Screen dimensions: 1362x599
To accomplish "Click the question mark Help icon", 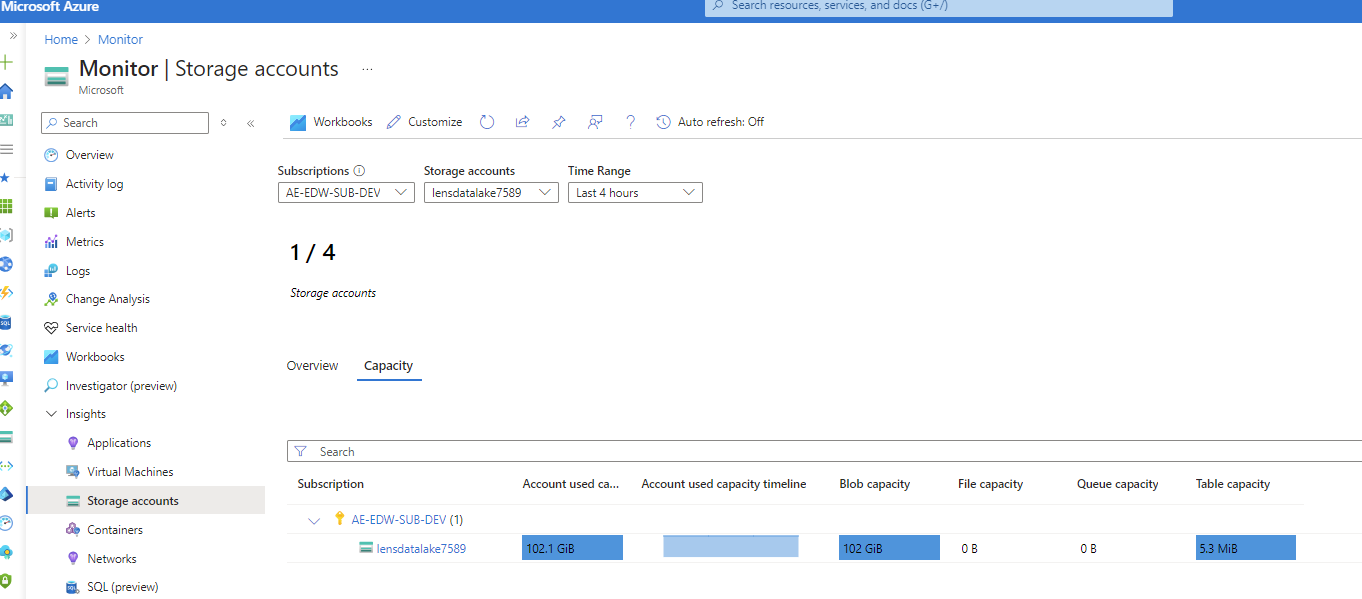I will pyautogui.click(x=630, y=122).
